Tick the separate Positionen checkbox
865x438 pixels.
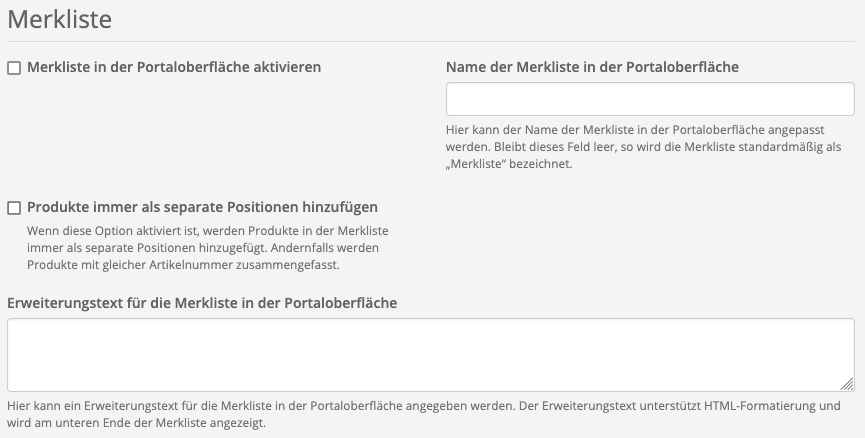point(14,208)
